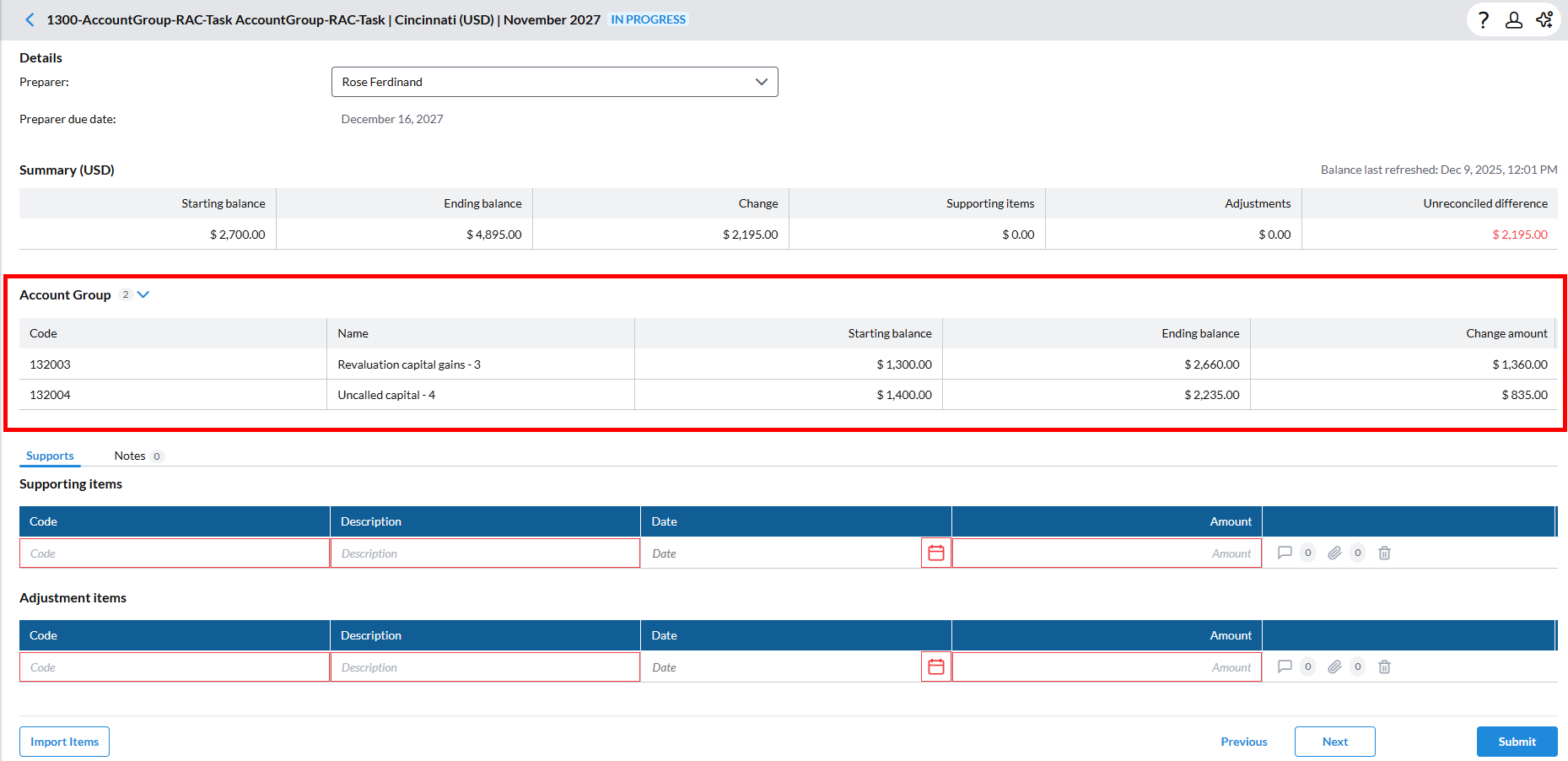The height and width of the screenshot is (761, 1568).
Task: Click attachment paperclip in Adjustment items row
Action: 1334,667
